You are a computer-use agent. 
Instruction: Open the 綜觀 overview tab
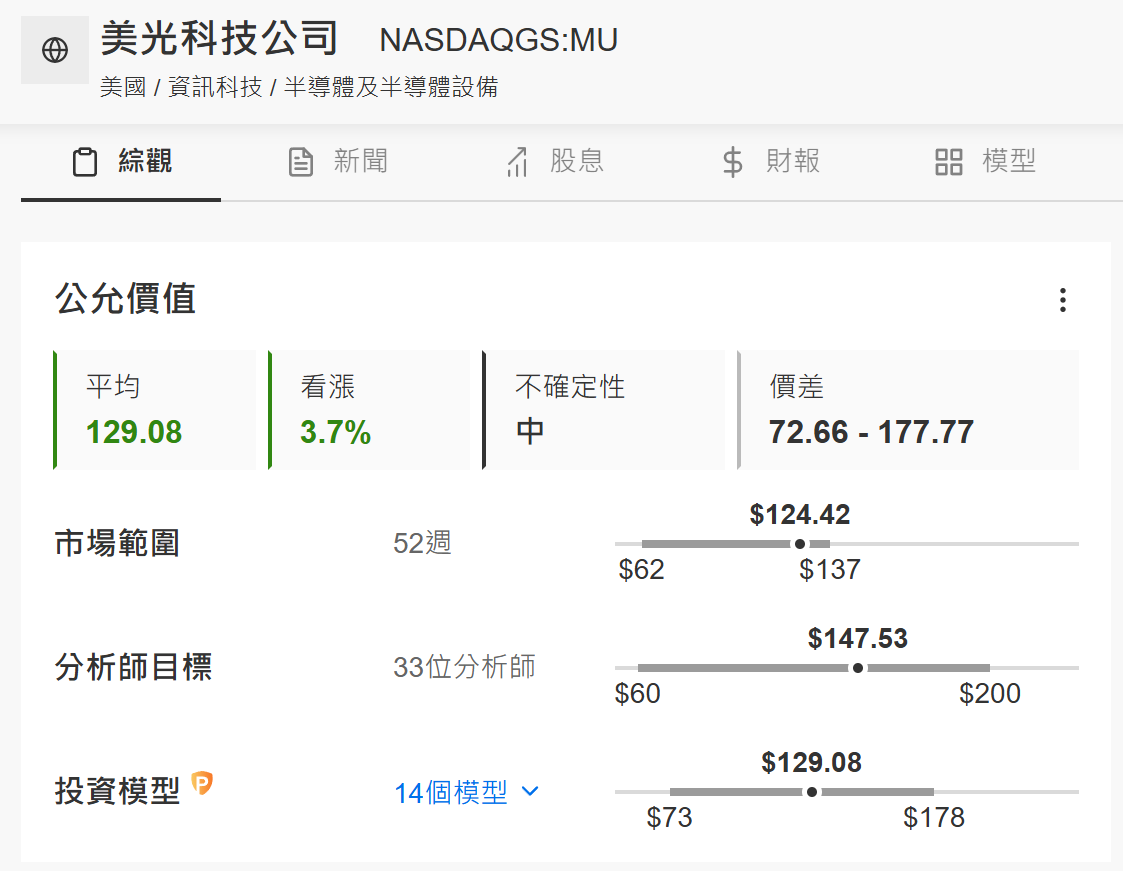click(121, 162)
